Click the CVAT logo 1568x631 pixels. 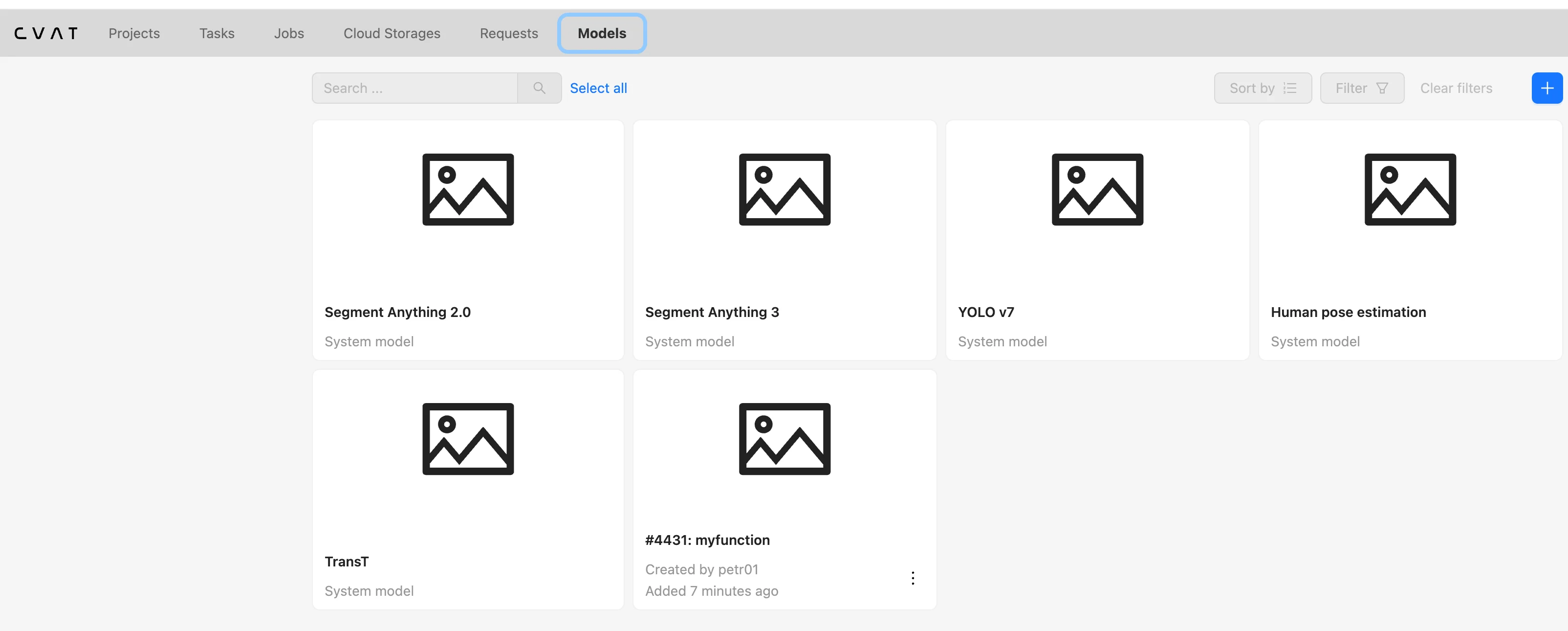coord(46,33)
